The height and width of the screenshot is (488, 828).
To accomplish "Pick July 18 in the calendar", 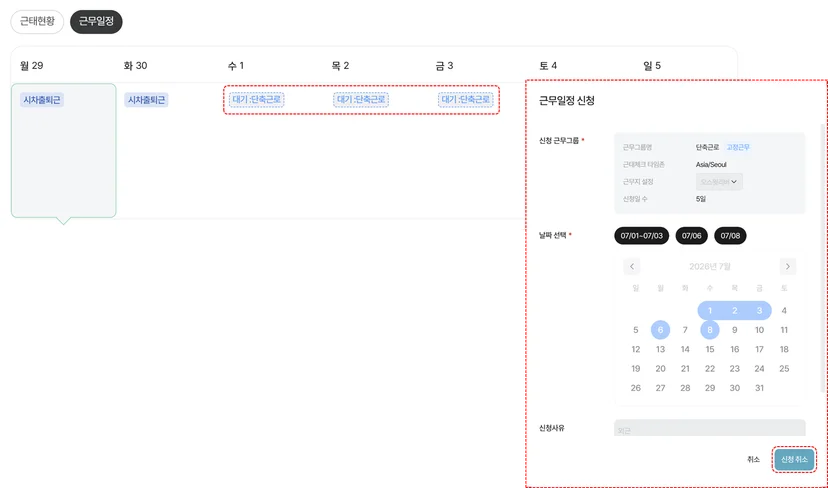I will pos(784,349).
